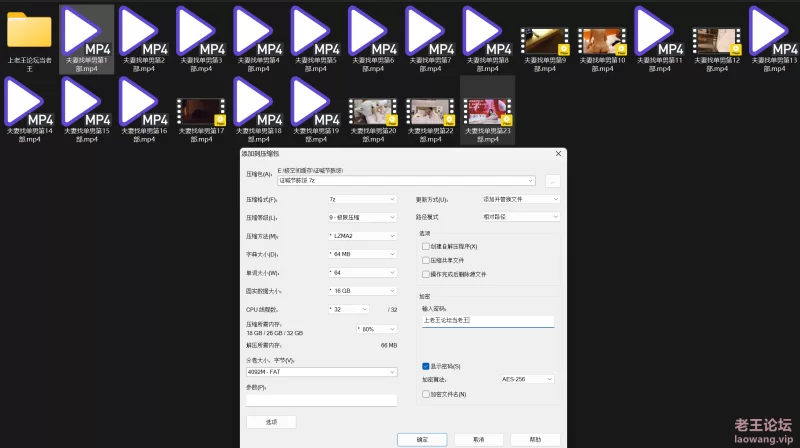Open the yellow folder icon

point(29,32)
